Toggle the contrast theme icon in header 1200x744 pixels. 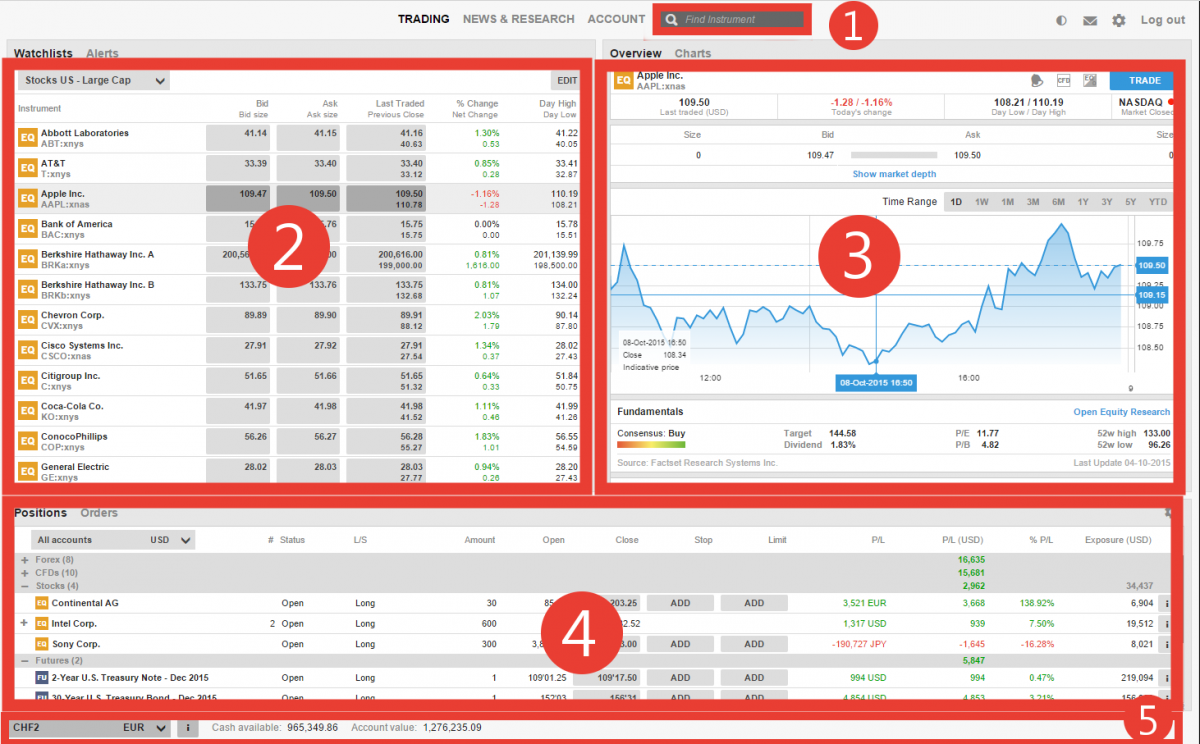1061,20
